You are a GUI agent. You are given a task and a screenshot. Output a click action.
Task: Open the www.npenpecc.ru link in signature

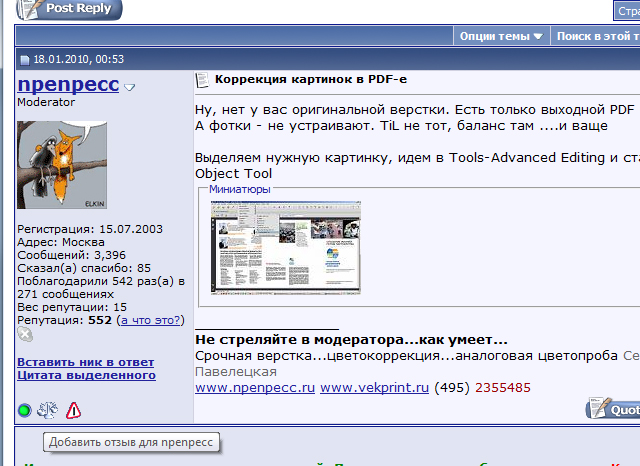255,387
